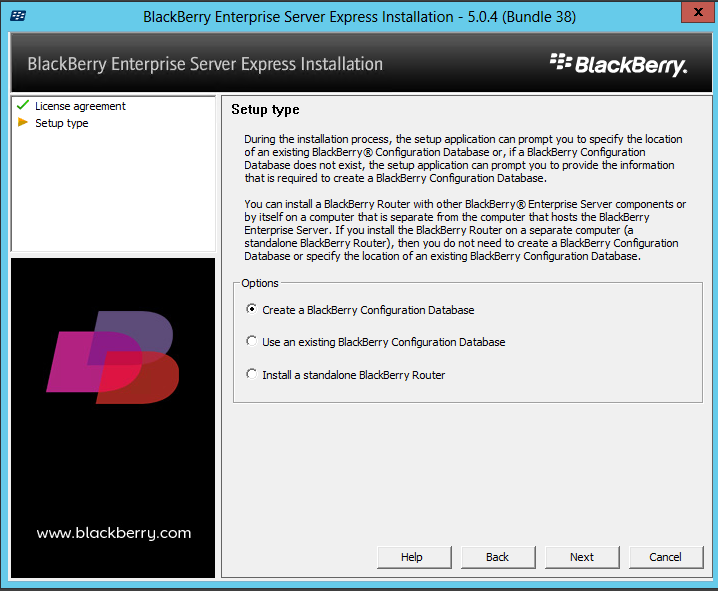Click the BlackBerry logo in header

(619, 64)
